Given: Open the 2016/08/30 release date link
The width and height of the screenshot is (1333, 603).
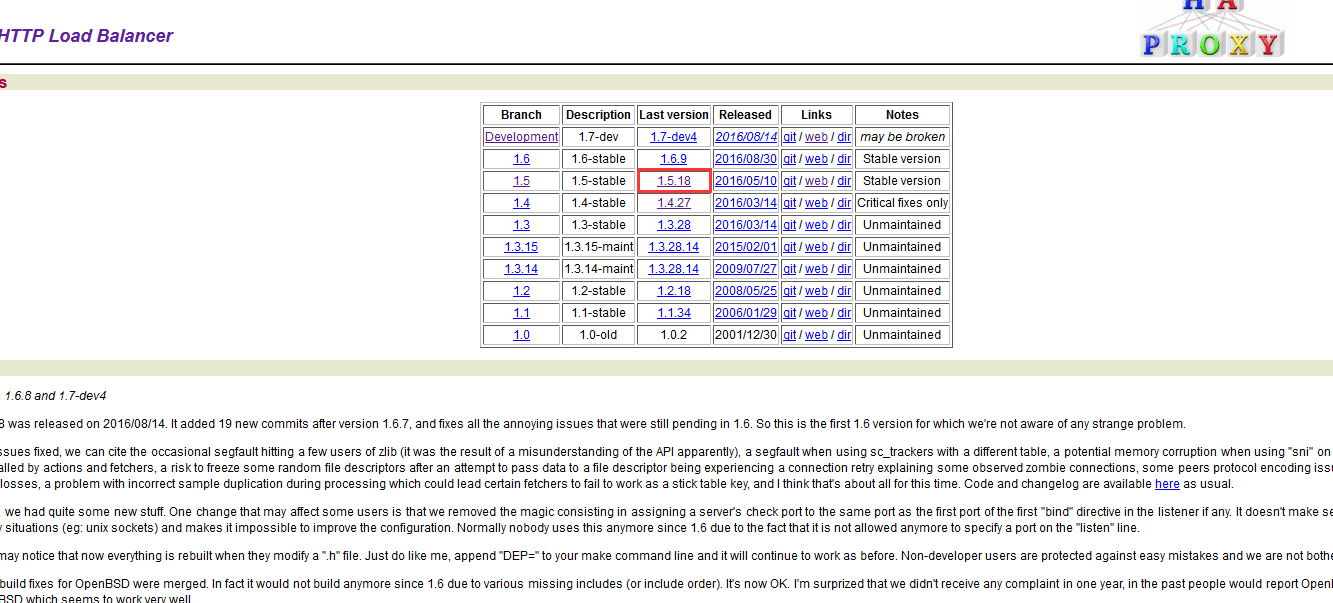Looking at the screenshot, I should point(746,159).
